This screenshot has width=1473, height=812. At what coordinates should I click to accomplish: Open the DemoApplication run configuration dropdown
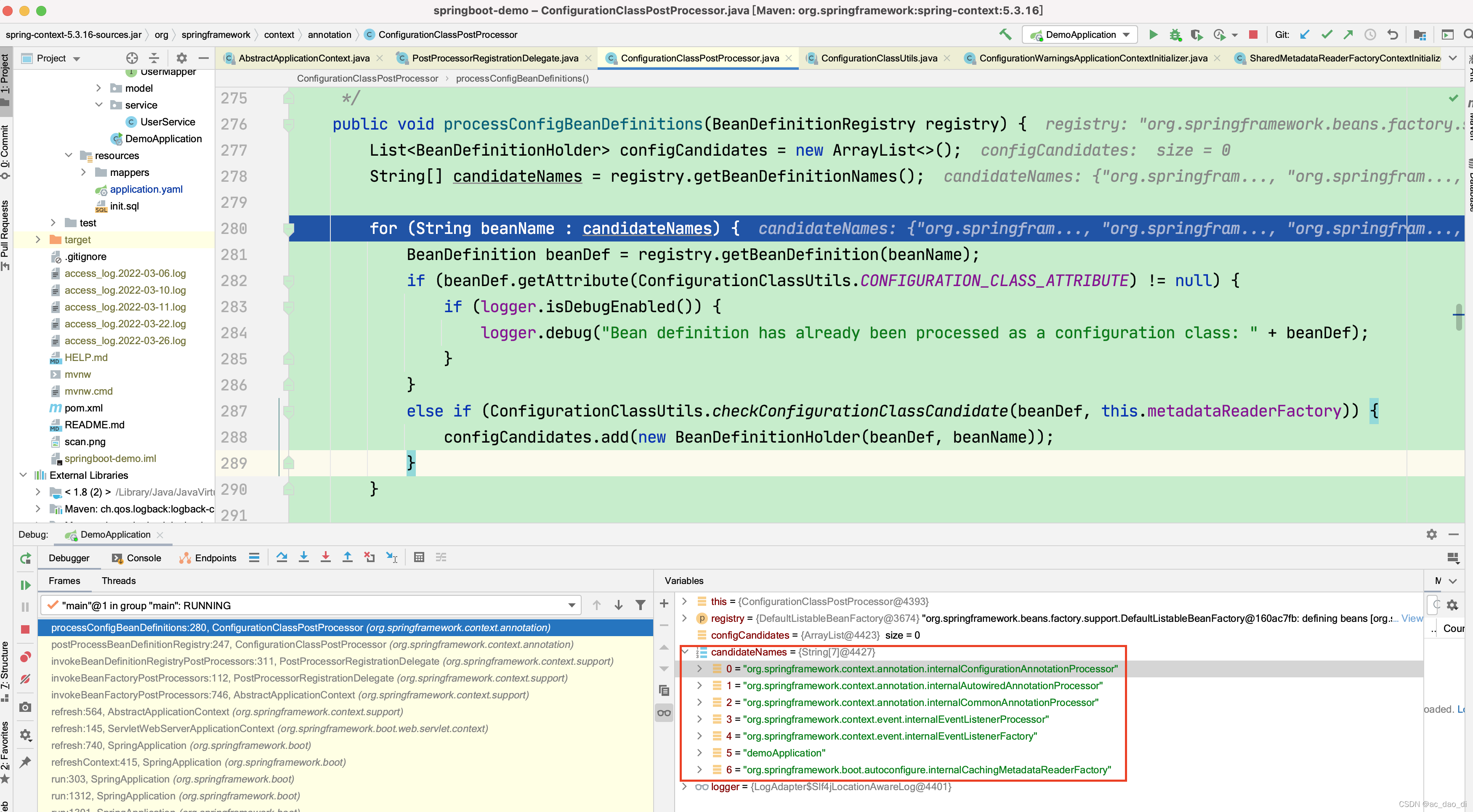click(1080, 35)
